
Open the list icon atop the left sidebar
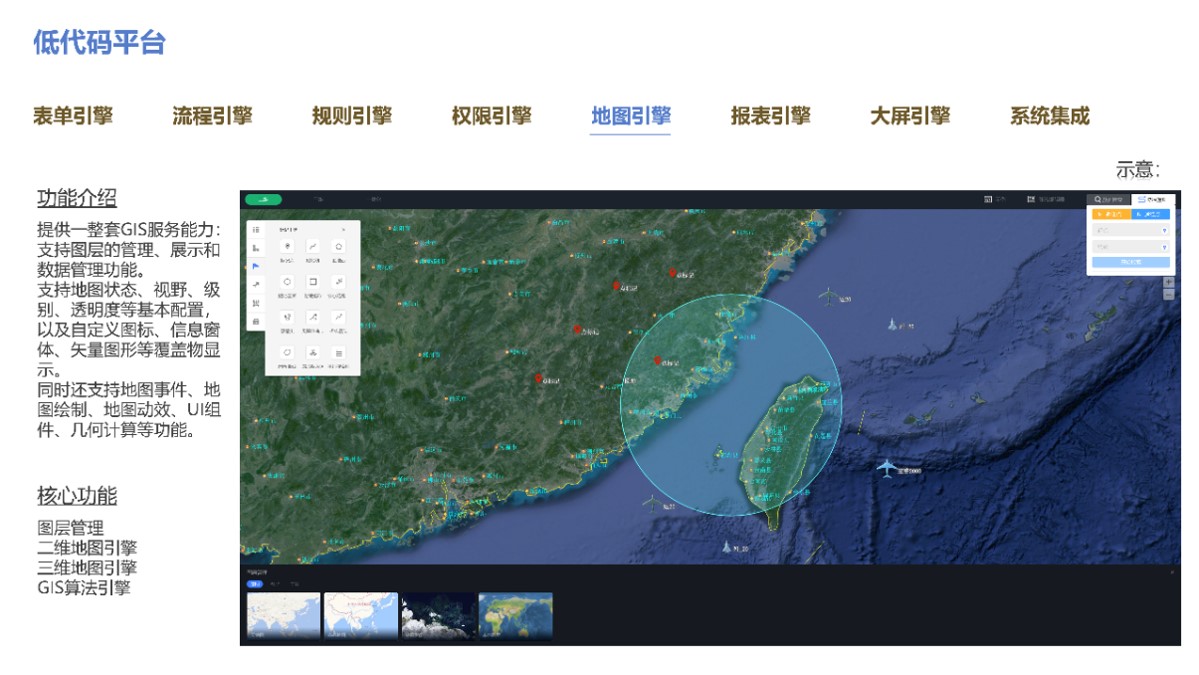(x=256, y=230)
